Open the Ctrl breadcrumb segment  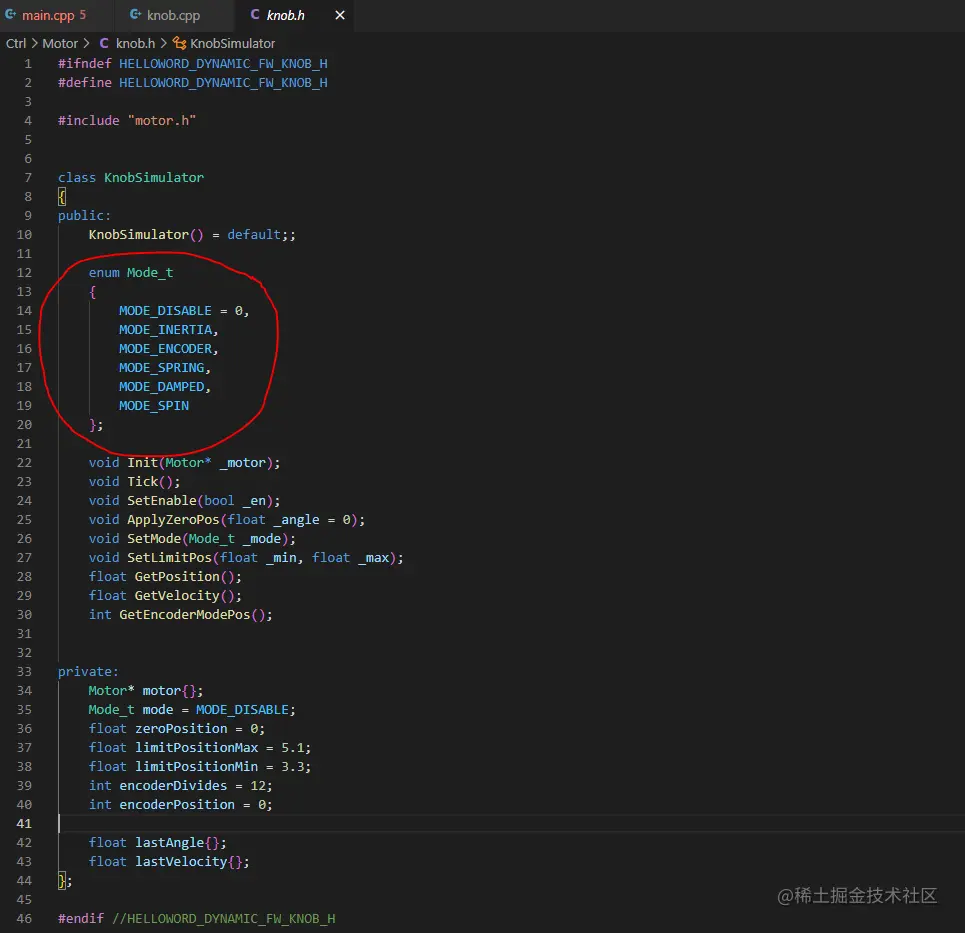click(x=16, y=44)
